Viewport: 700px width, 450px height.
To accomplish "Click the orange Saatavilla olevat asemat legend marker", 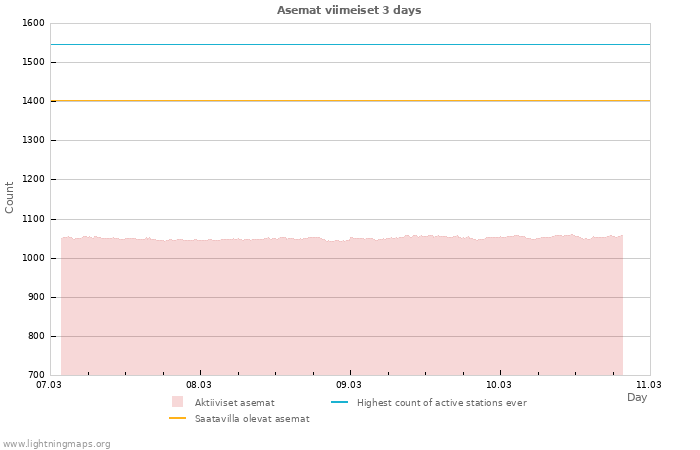I will click(177, 418).
